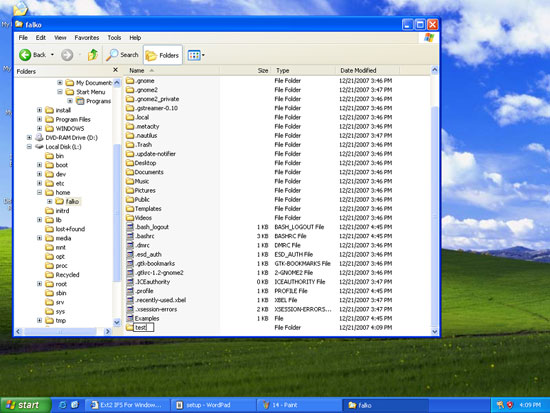Open the Tools menu
550x413 pixels.
[x=114, y=38]
